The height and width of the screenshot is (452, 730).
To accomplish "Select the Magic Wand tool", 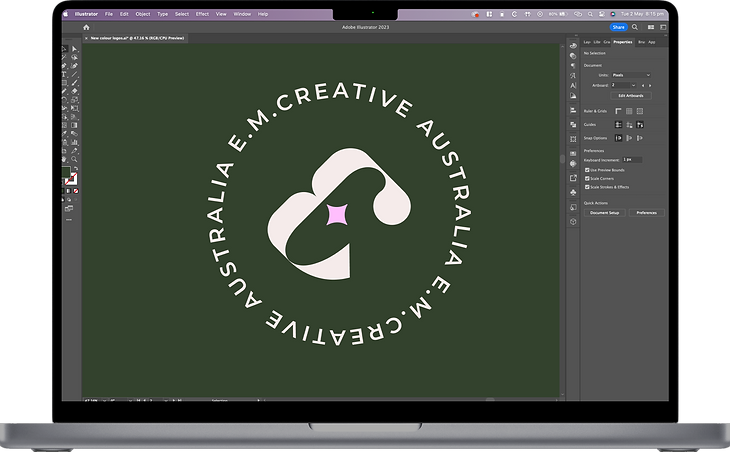I will point(64,57).
